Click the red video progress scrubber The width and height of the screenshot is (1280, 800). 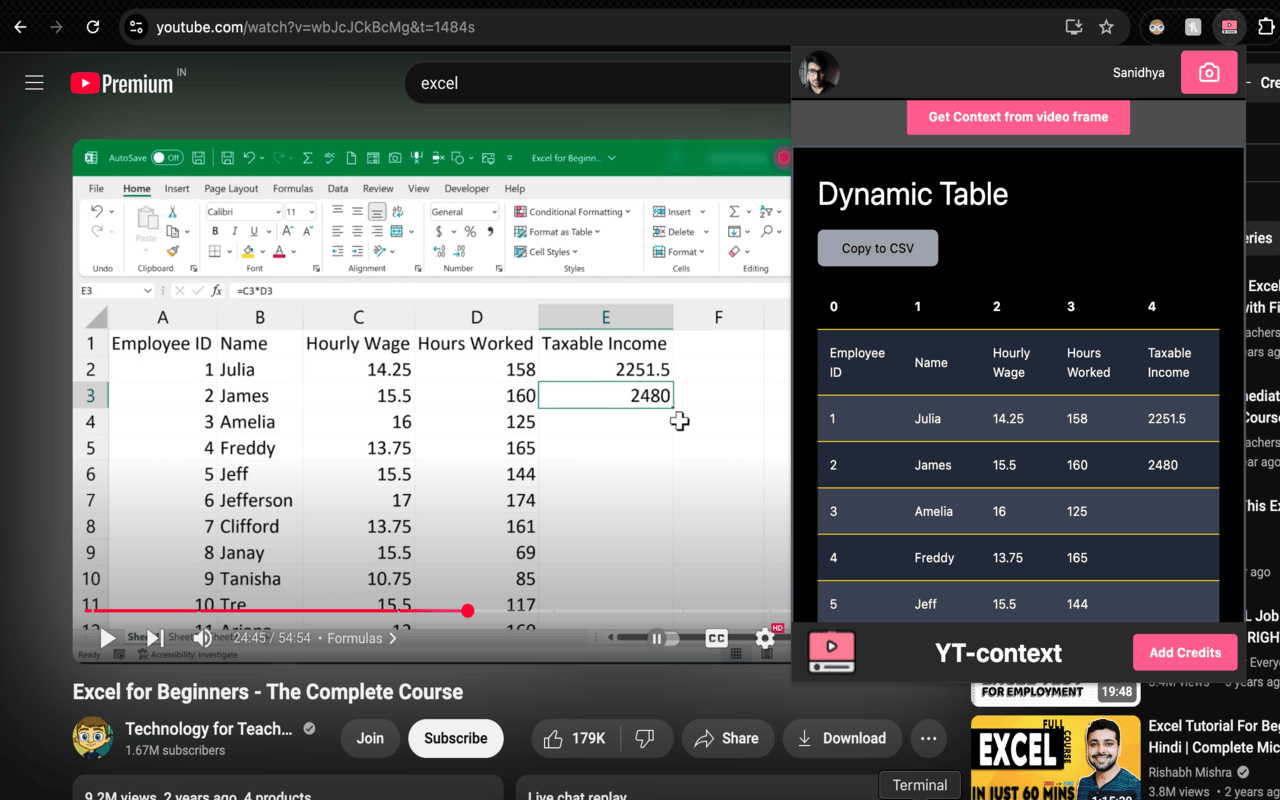467,610
